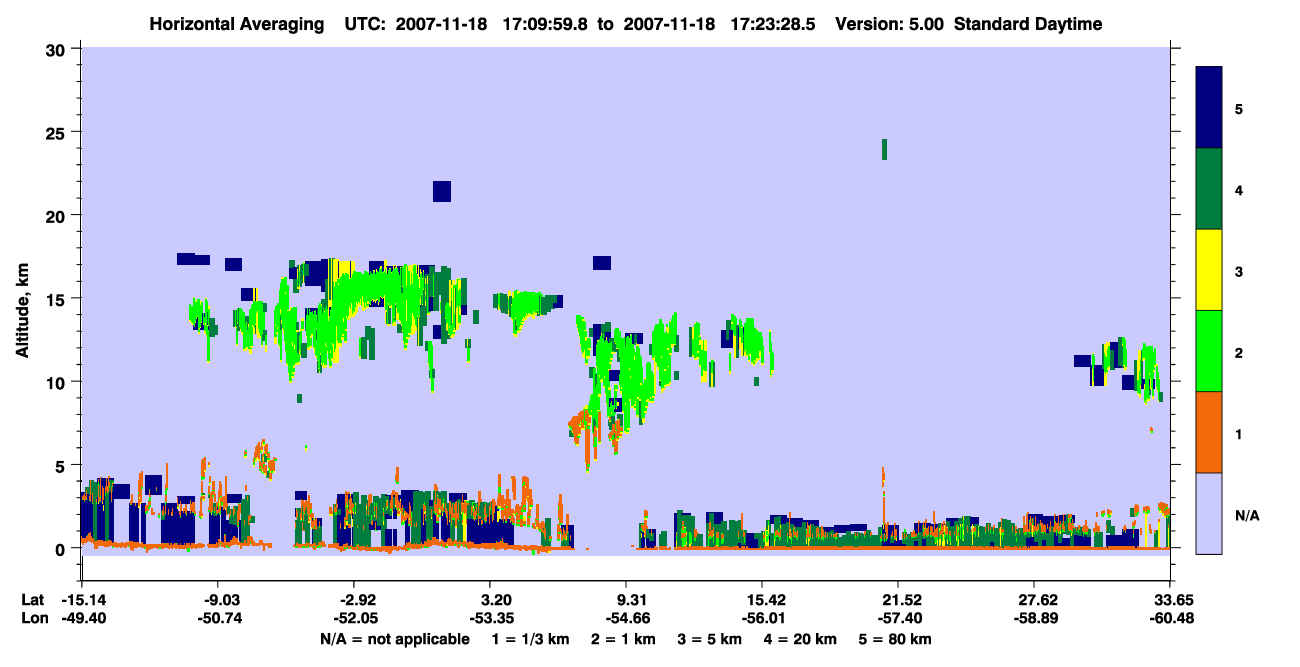Screen dimensions: 1300x667
Task: Click the longitude value -52.05
Action: tap(355, 618)
